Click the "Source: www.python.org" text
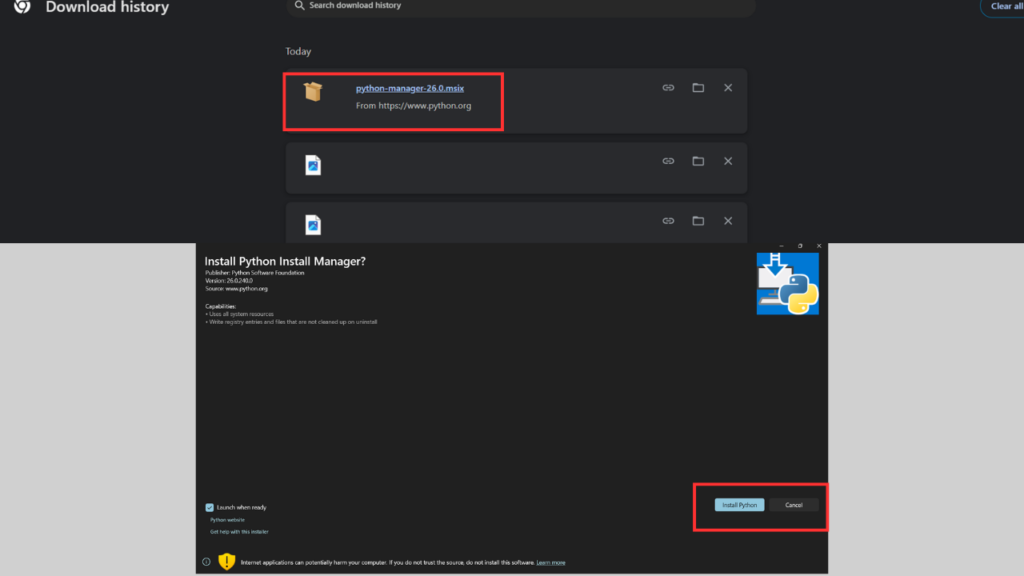This screenshot has width=1024, height=576. click(236, 289)
